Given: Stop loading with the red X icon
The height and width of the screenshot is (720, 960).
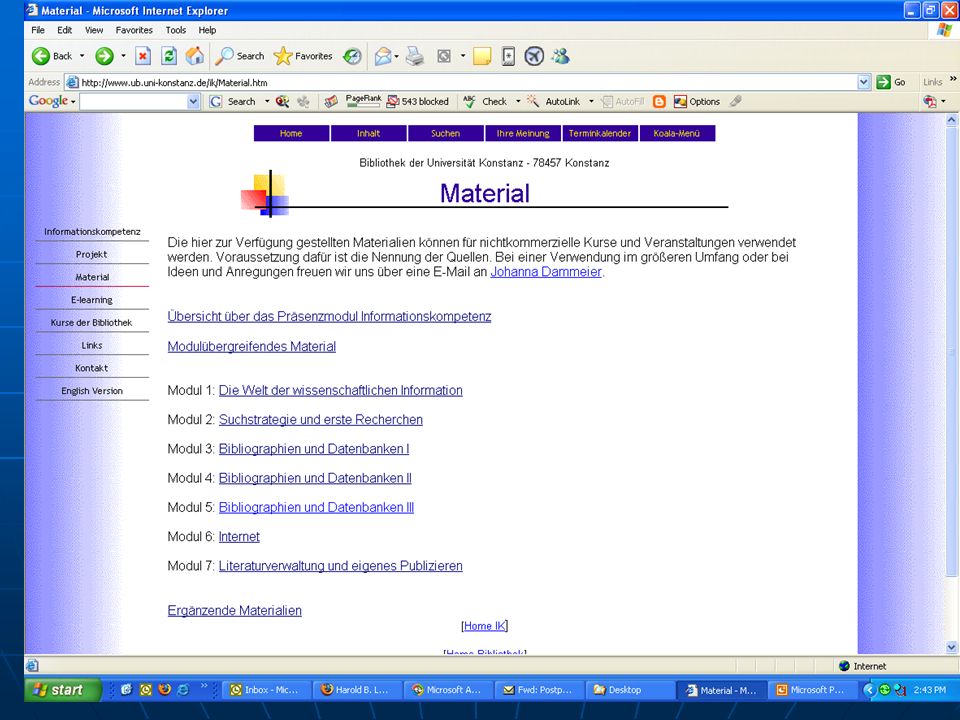Looking at the screenshot, I should click(x=143, y=56).
